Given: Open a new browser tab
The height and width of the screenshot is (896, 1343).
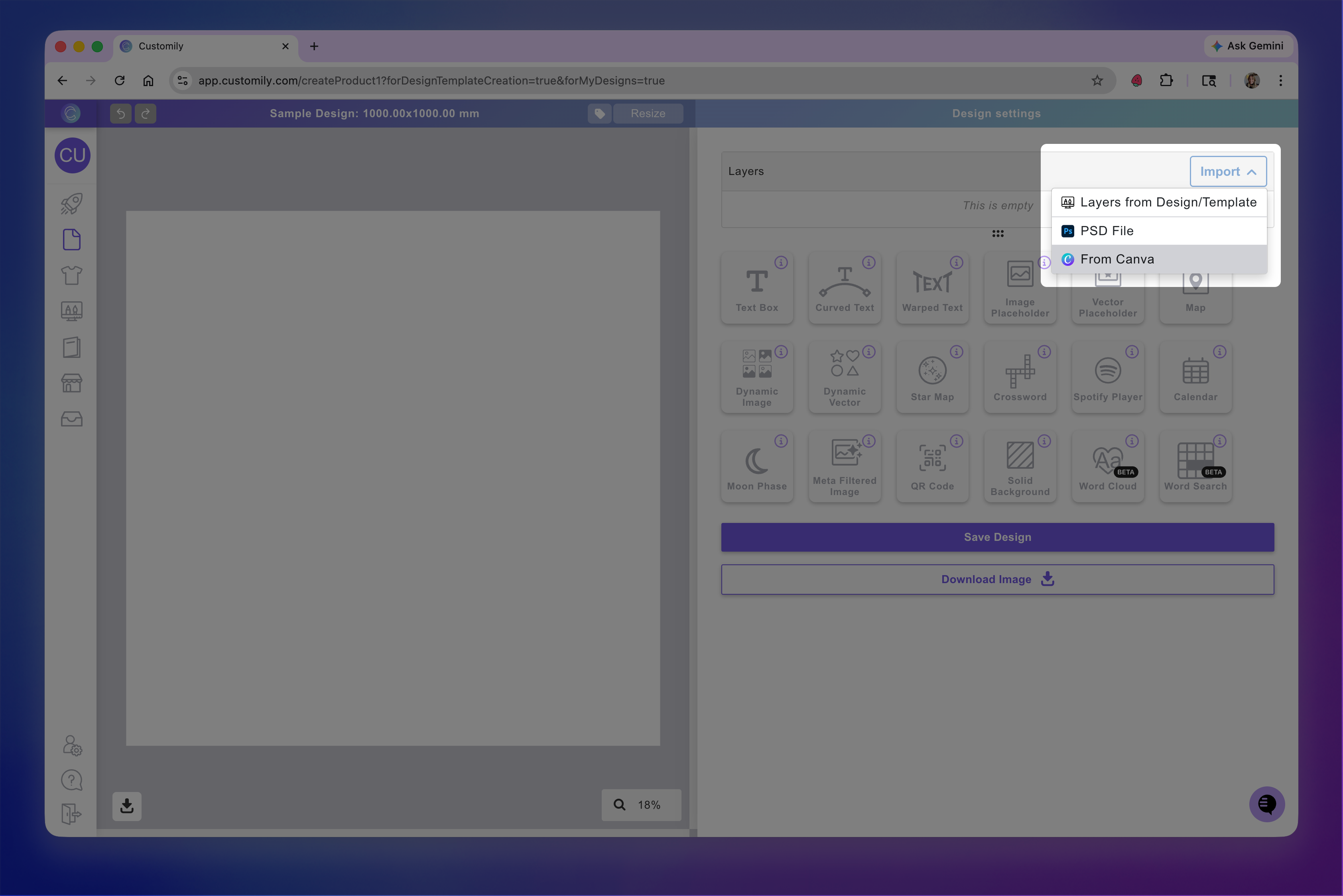Looking at the screenshot, I should [x=314, y=46].
